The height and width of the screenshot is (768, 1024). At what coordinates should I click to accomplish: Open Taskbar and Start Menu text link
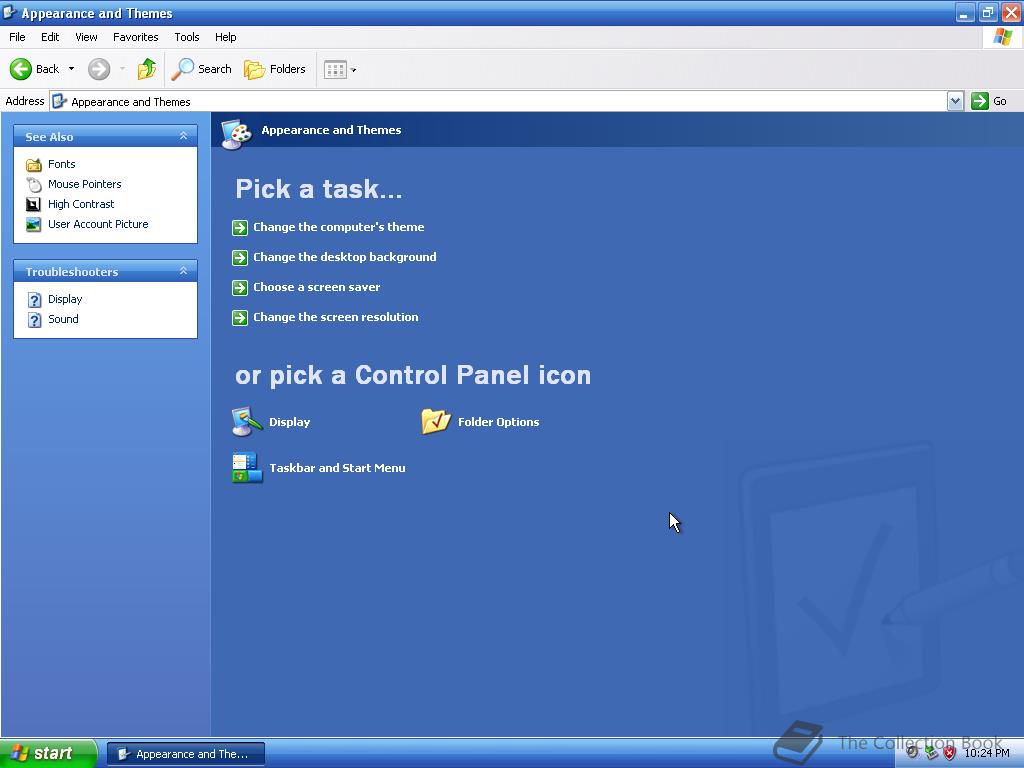click(337, 468)
